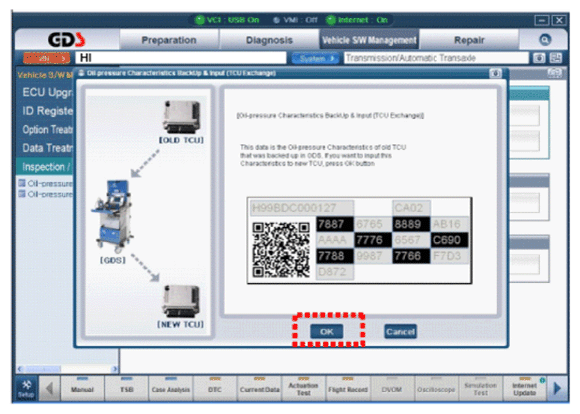Image resolution: width=580 pixels, height=414 pixels.
Task: Open Setup tools icon
Action: (x=26, y=388)
